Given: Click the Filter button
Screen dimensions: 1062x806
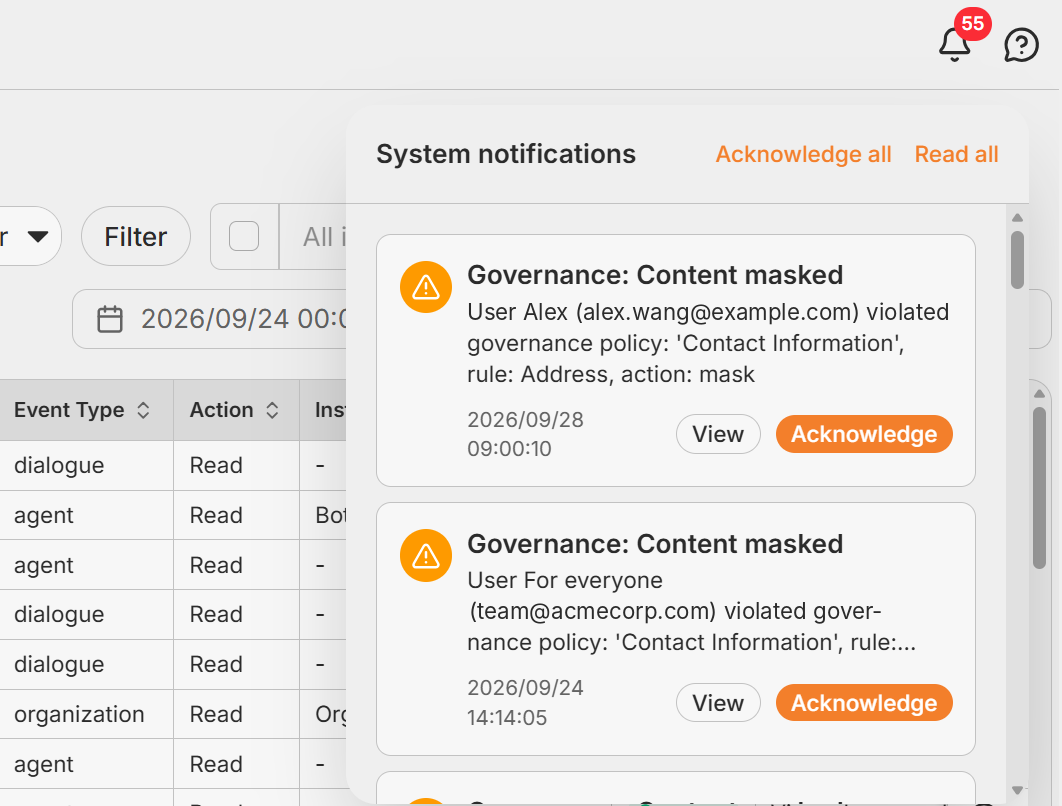Looking at the screenshot, I should pos(135,236).
